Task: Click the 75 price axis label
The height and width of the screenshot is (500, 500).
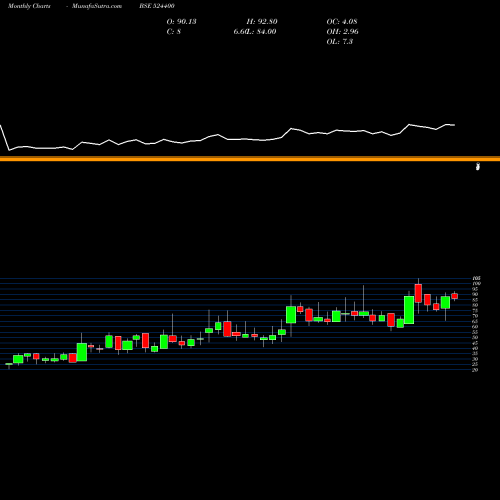Action: coord(476,310)
